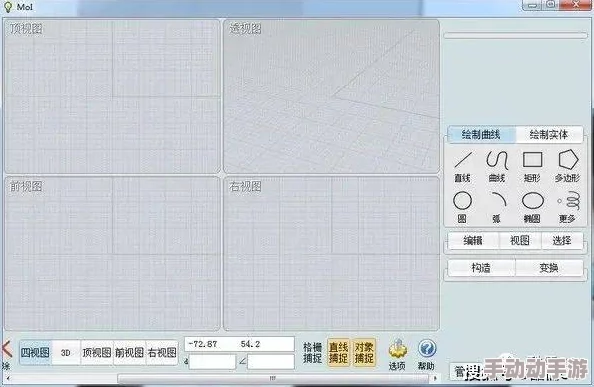Select the 椭圆 ellipse tool
594x387 pixels.
pyautogui.click(x=532, y=207)
